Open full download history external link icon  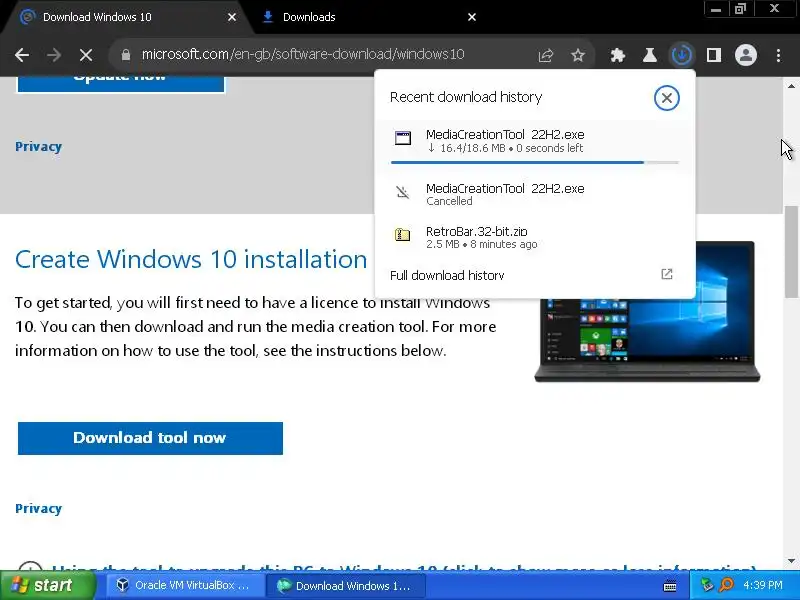(x=666, y=274)
